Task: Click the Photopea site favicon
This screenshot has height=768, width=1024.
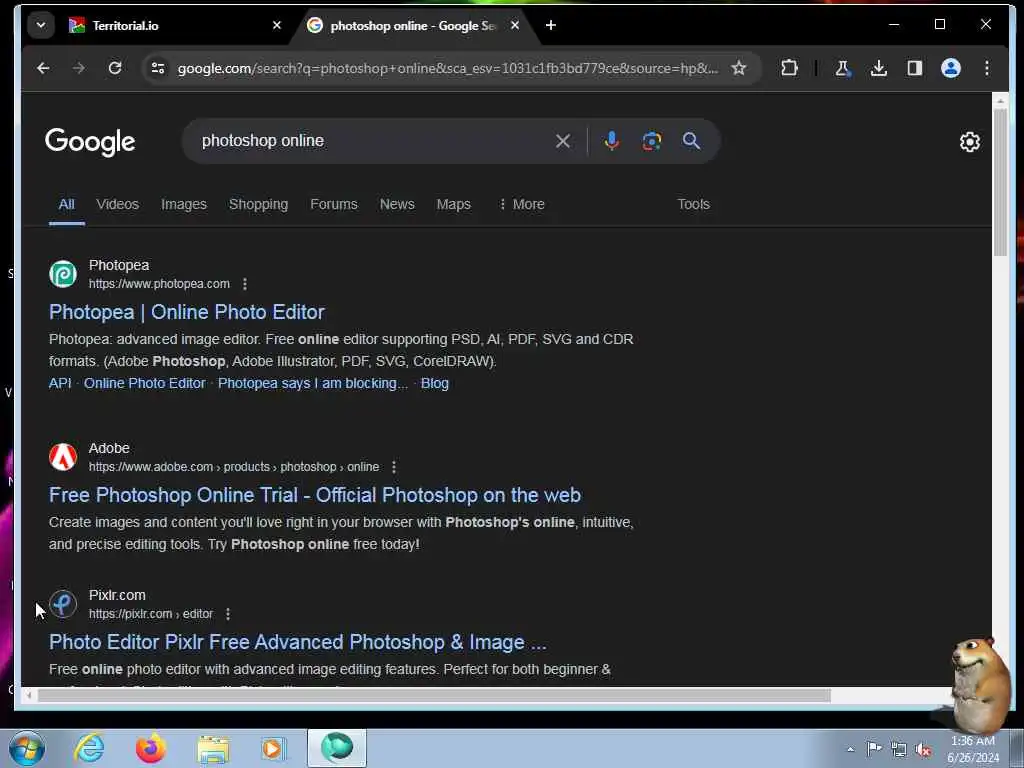Action: pyautogui.click(x=63, y=274)
